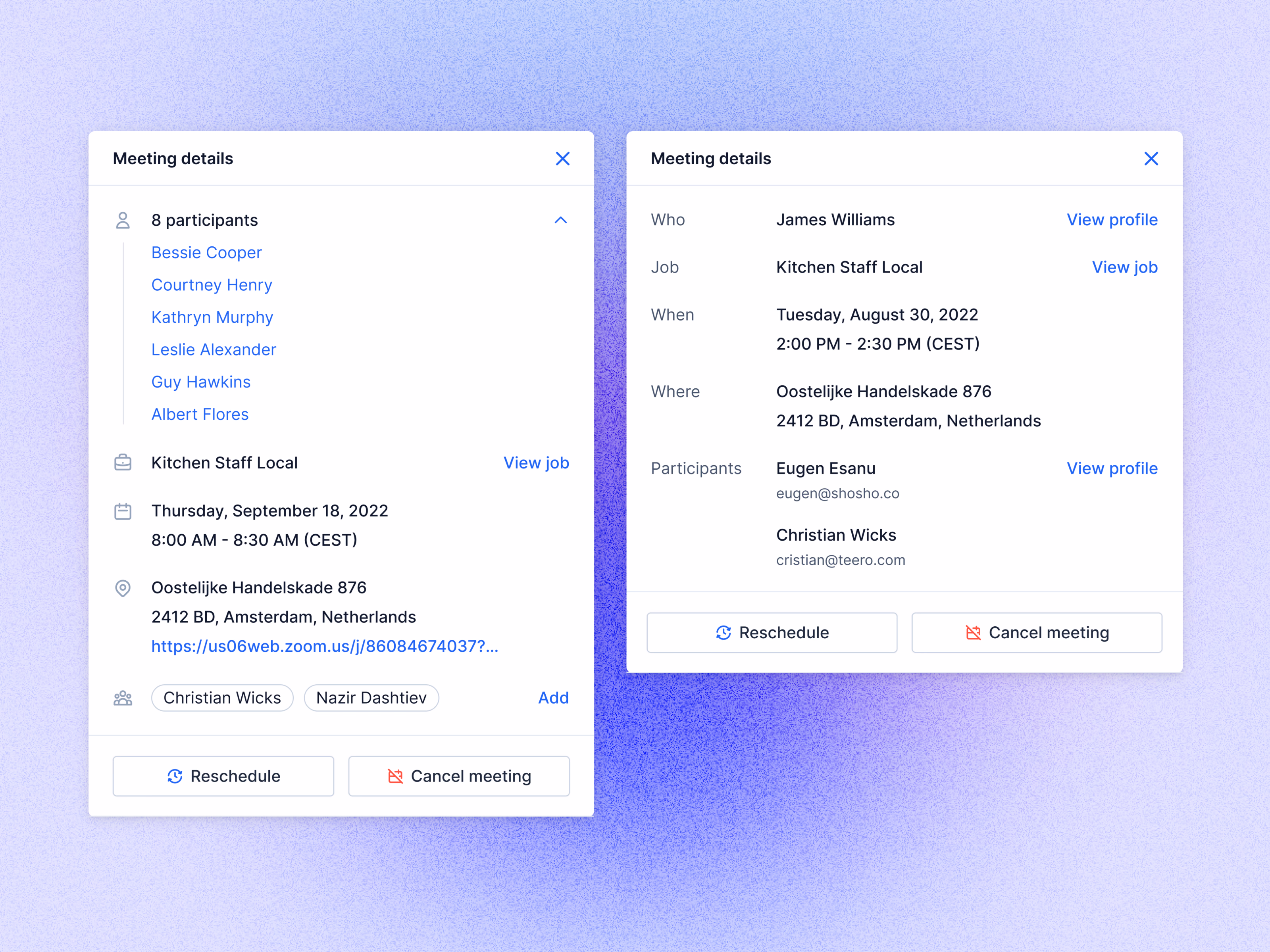Click Add next to interviewer chips
This screenshot has width=1270, height=952.
pyautogui.click(x=554, y=698)
